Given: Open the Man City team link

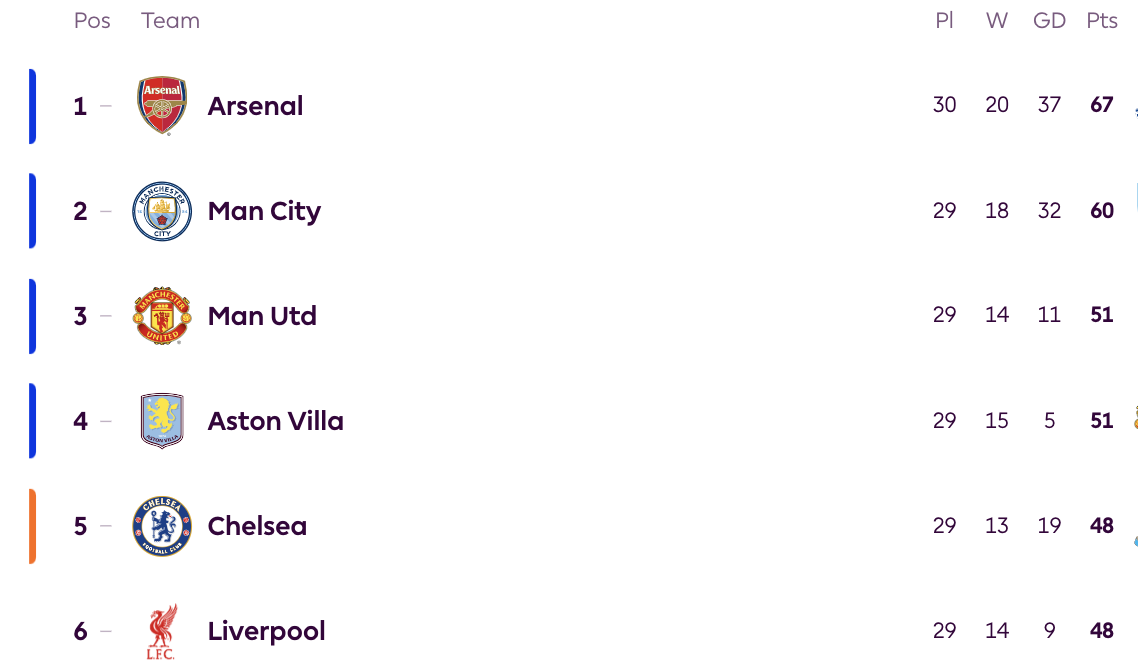Looking at the screenshot, I should click(x=264, y=211).
